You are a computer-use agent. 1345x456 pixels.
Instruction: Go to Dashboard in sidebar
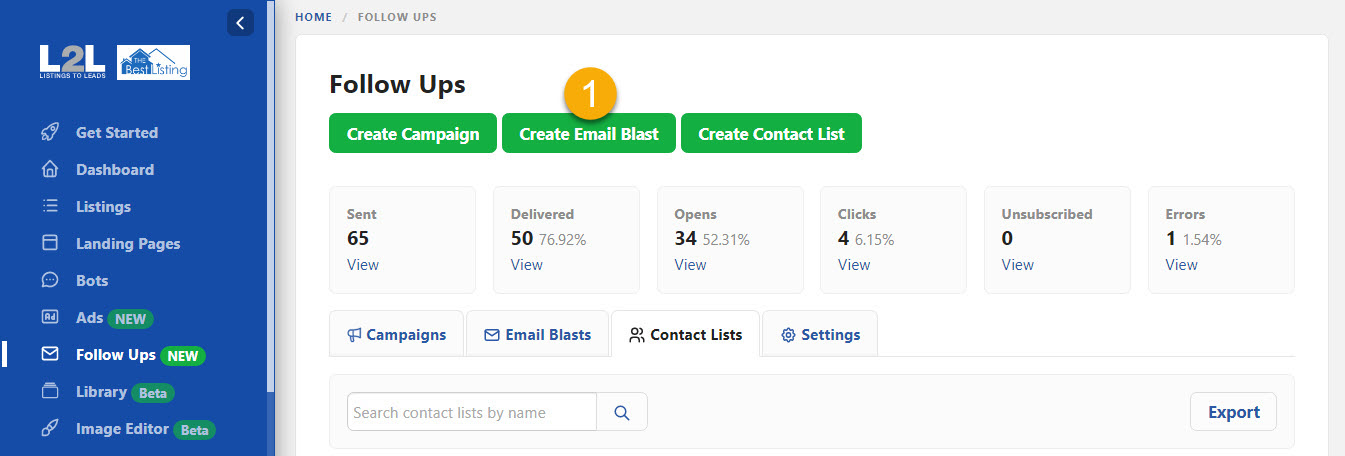[x=115, y=169]
